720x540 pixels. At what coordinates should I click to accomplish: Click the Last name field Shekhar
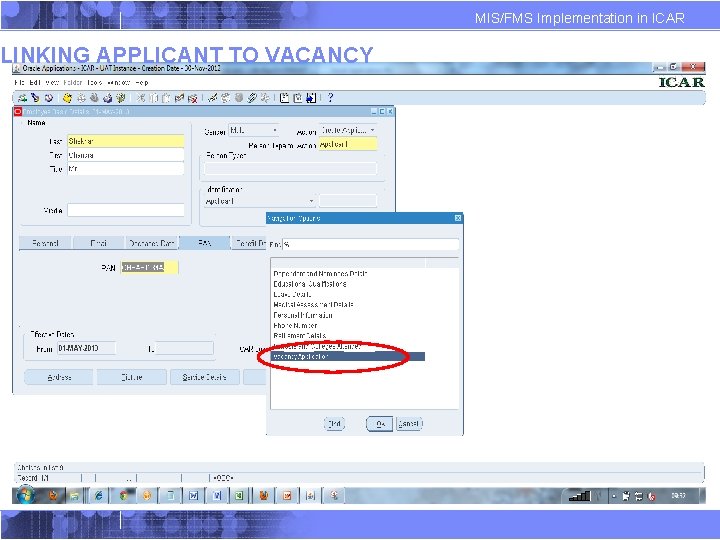coord(126,141)
